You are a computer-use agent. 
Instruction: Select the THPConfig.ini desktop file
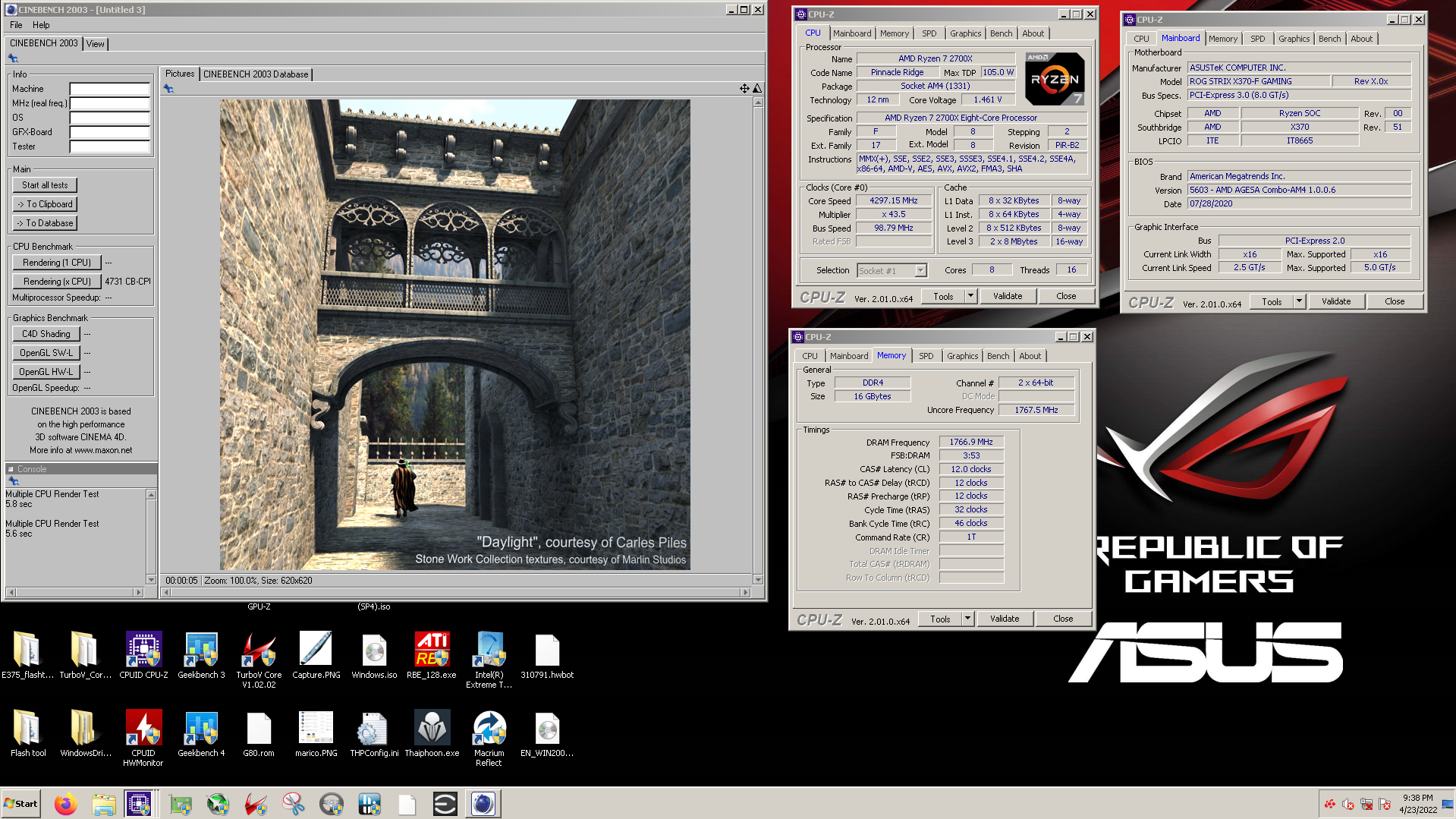374,733
